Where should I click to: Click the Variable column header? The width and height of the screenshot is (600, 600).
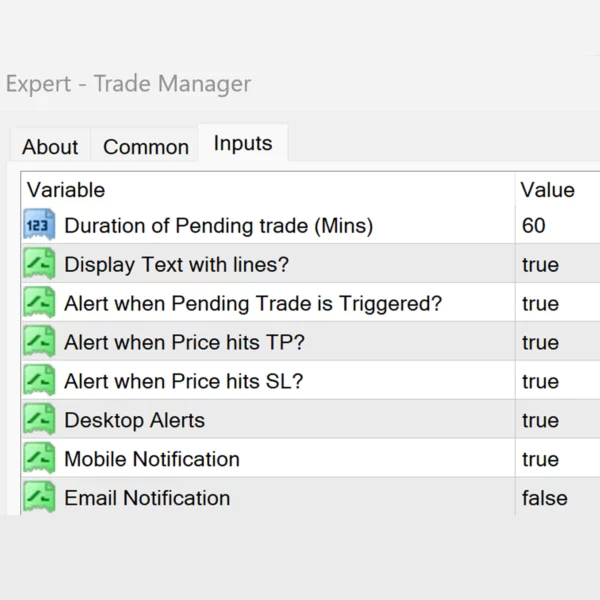[x=66, y=190]
